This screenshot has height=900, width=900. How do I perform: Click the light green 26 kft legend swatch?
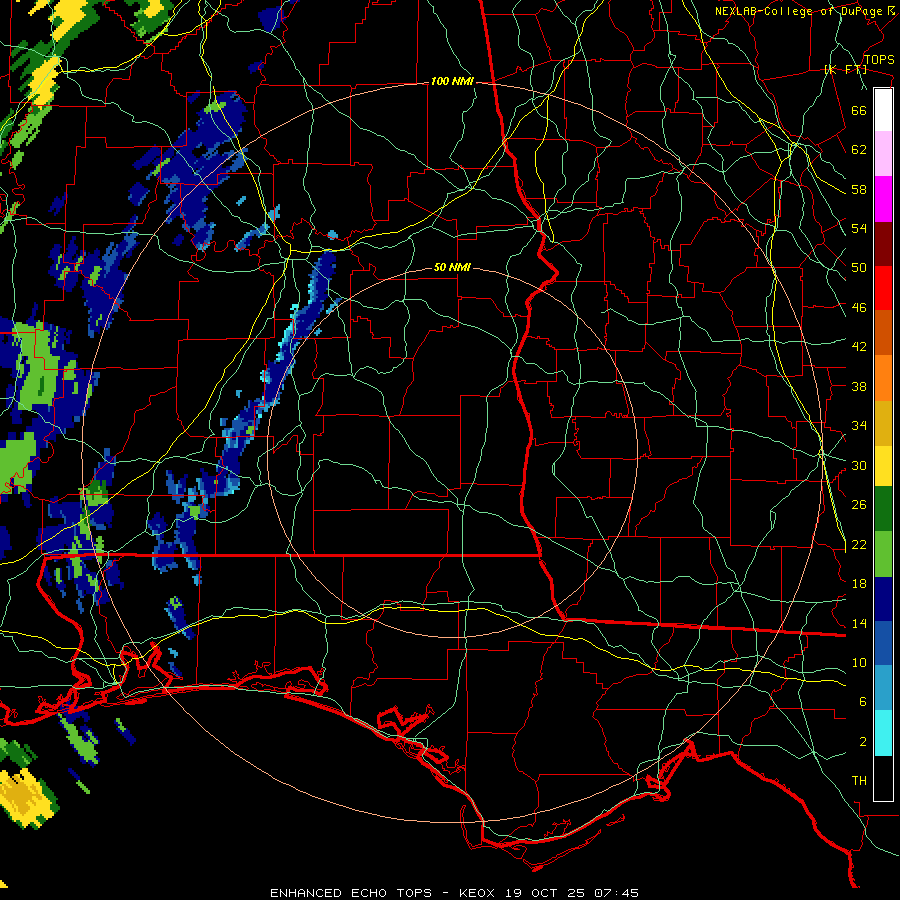point(883,554)
